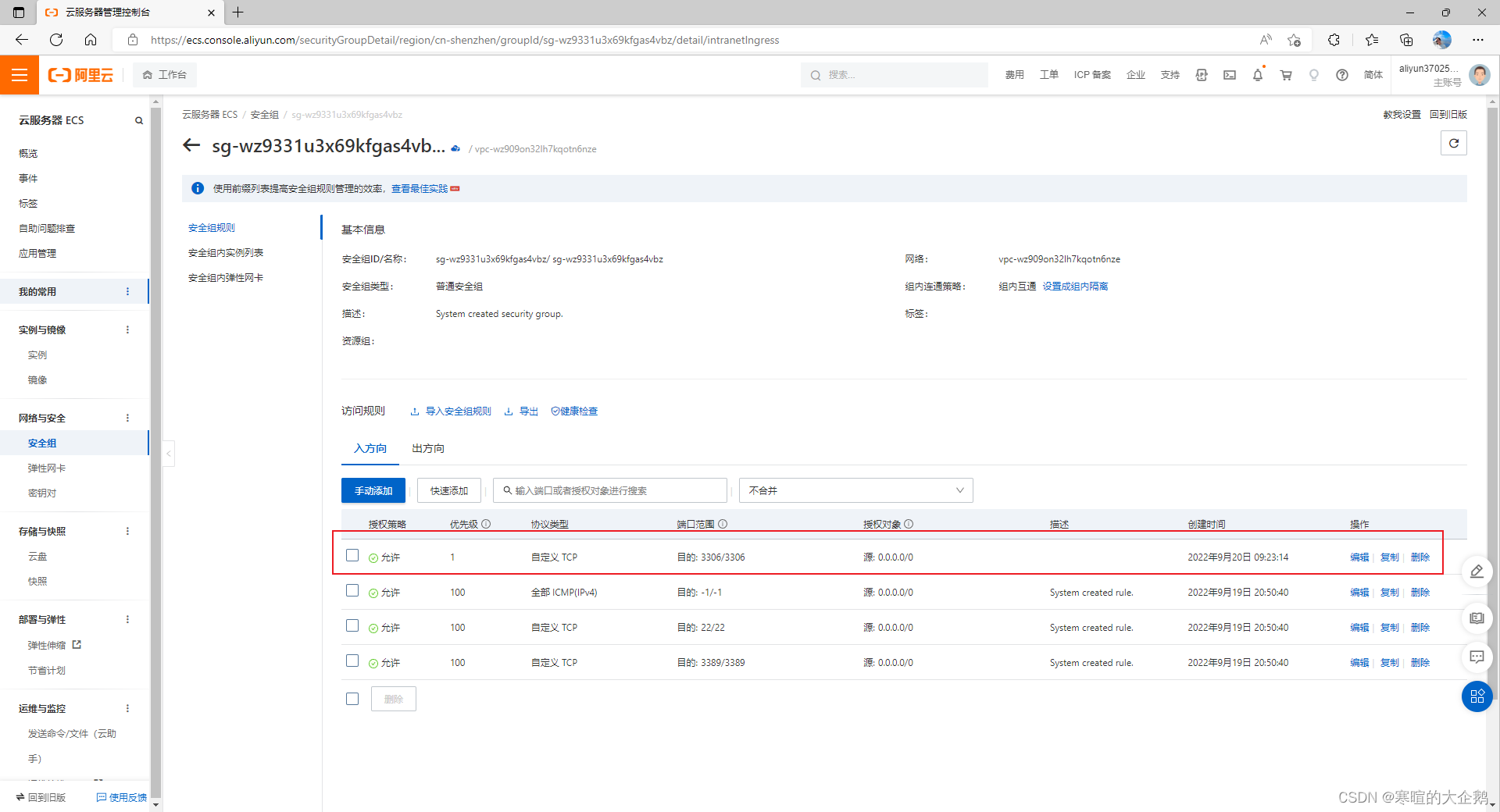Click the 健康检查 link
1500x812 pixels.
click(x=574, y=411)
